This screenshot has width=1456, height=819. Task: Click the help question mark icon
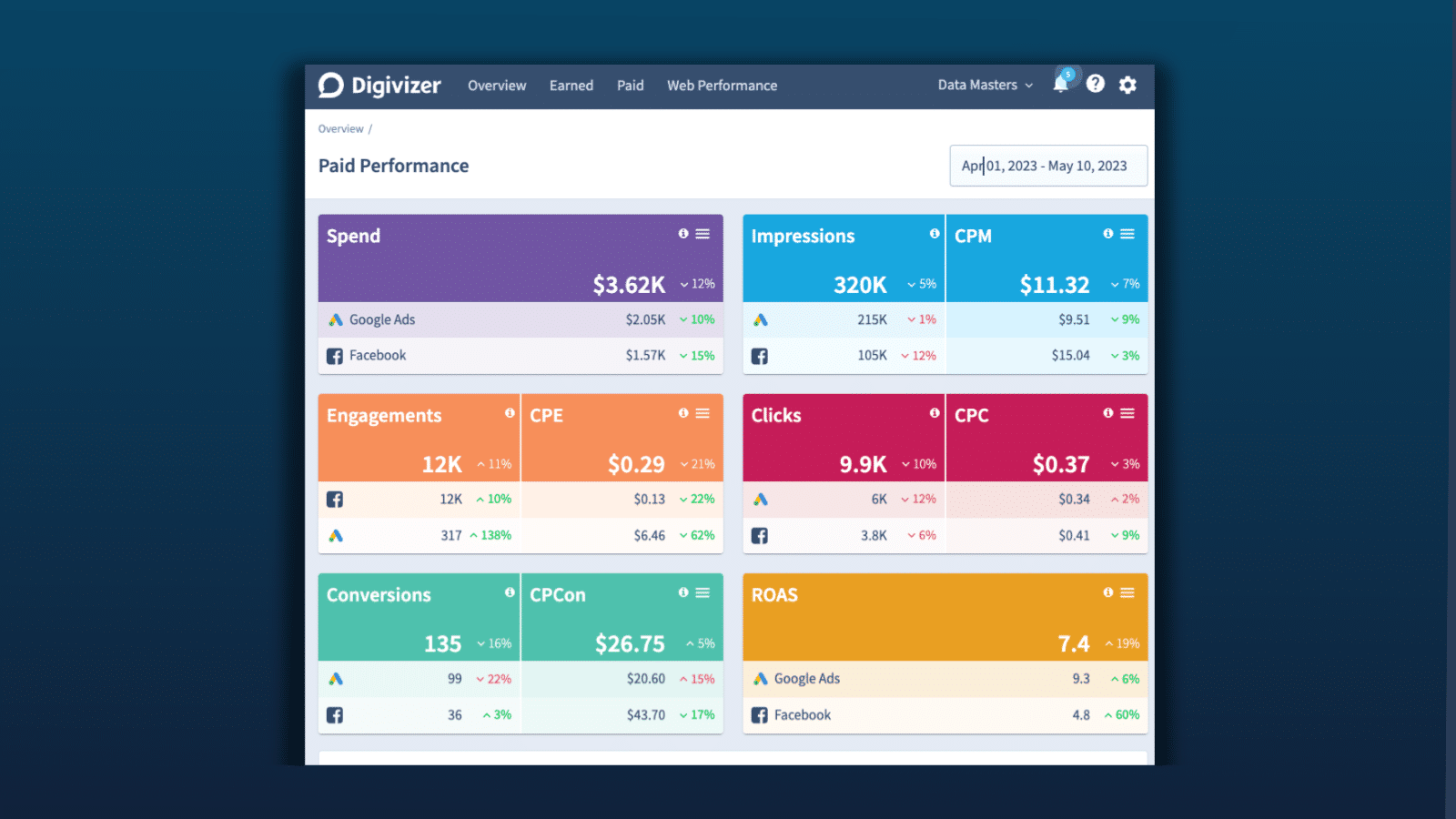click(1095, 84)
